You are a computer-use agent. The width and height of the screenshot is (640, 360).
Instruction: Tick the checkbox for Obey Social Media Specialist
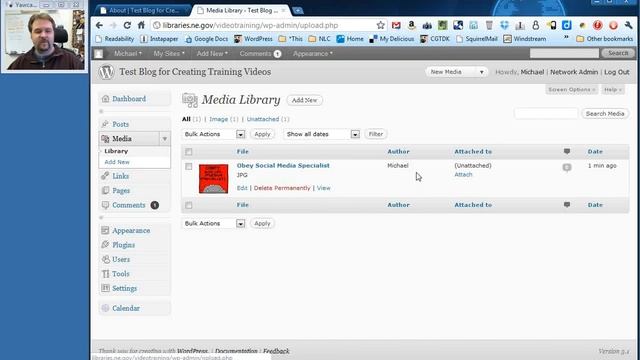tap(189, 167)
